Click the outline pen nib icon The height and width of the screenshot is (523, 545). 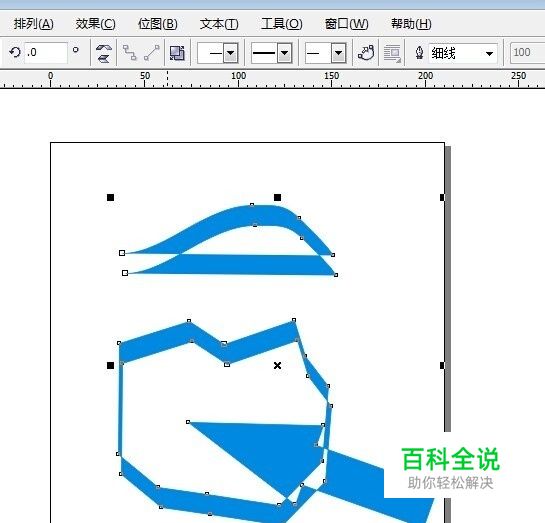[420, 53]
